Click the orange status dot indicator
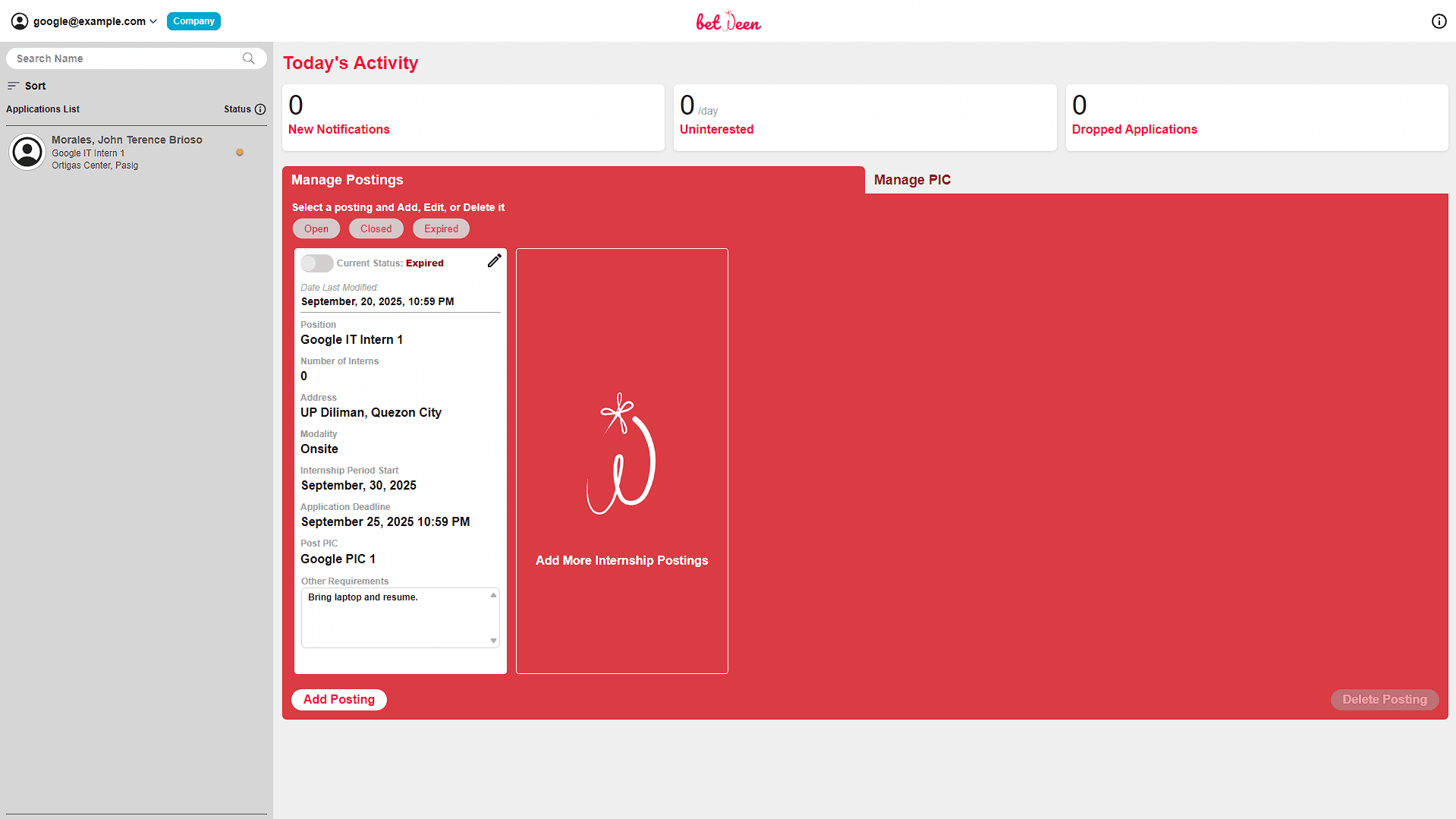The width and height of the screenshot is (1456, 819). [240, 153]
